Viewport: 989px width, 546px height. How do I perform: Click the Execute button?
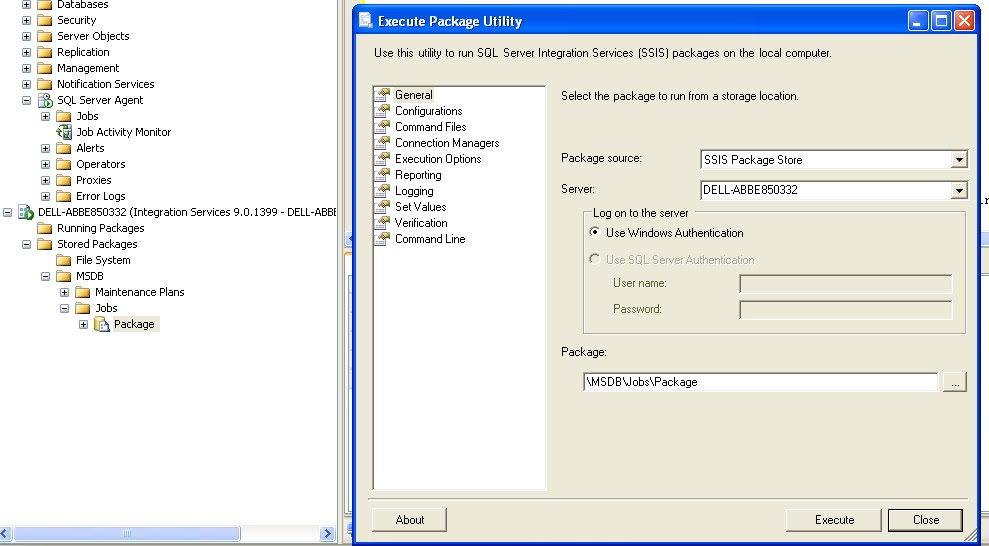(834, 520)
